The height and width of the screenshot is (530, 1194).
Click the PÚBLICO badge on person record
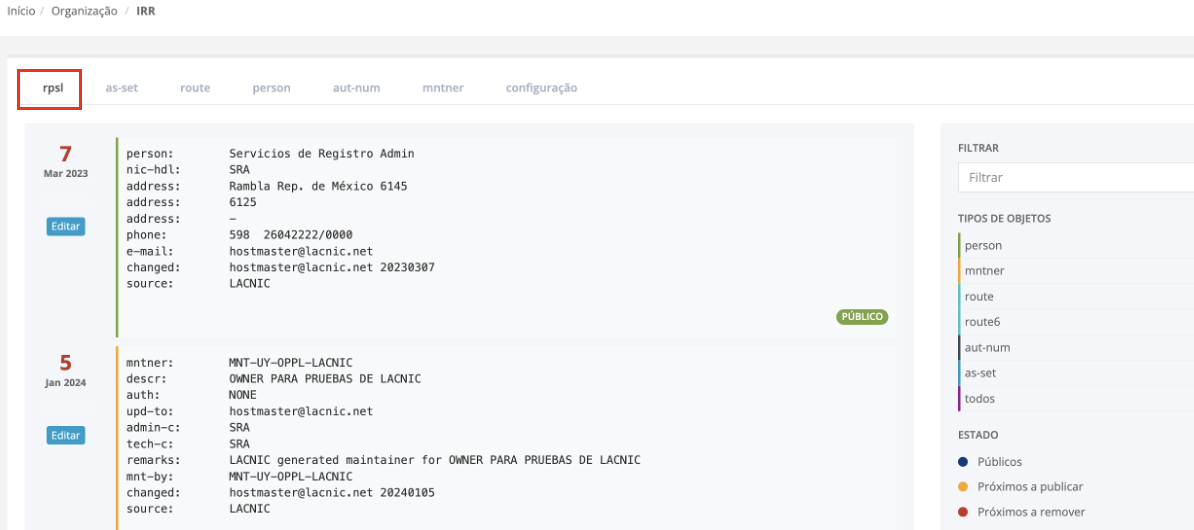(x=862, y=317)
